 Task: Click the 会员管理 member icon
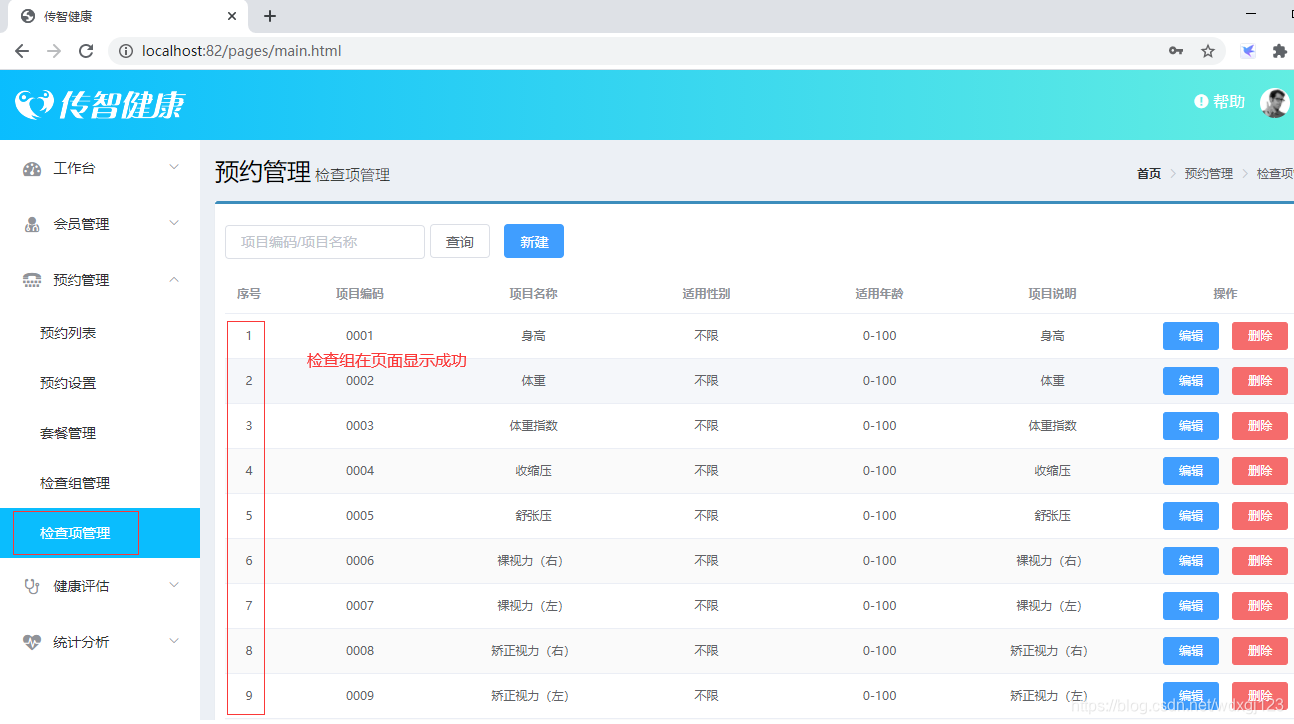point(32,224)
